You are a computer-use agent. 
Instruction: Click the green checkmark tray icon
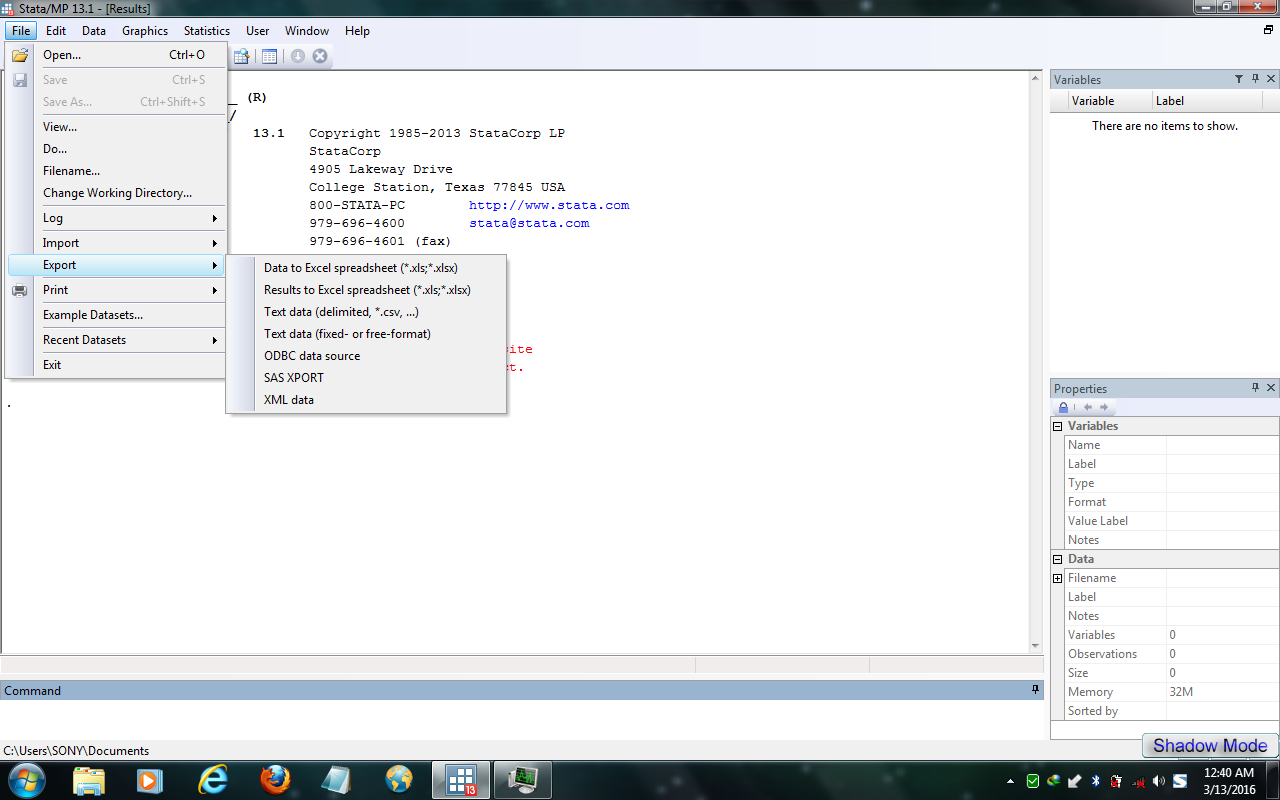(x=1033, y=781)
